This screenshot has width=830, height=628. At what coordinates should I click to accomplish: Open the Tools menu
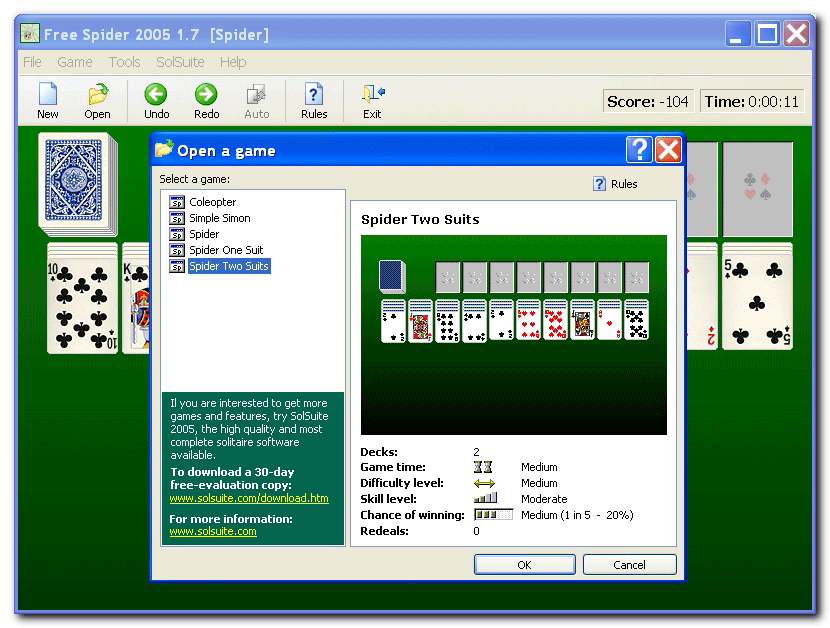pyautogui.click(x=124, y=62)
